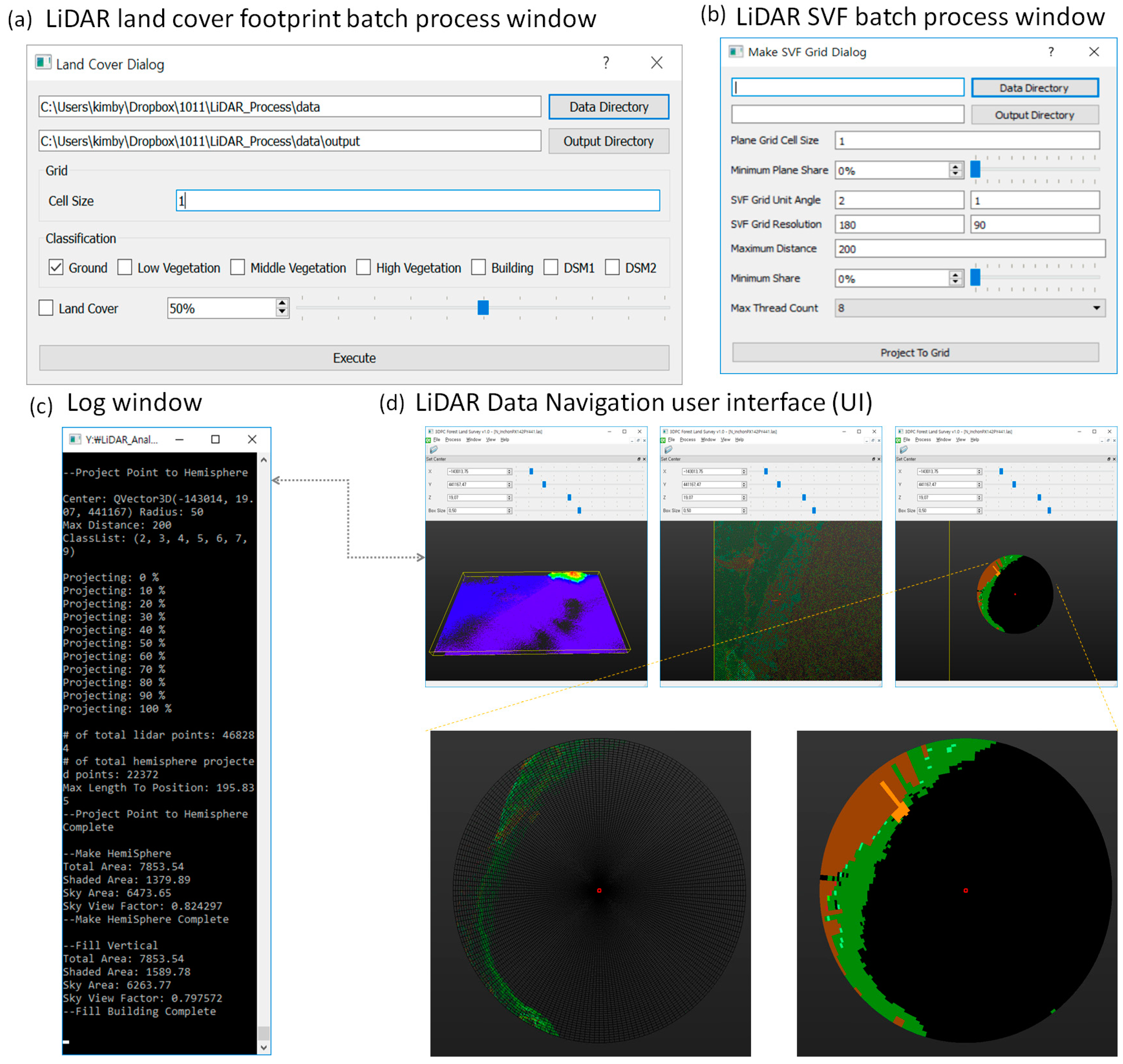Click the open file icon in the third navigation window
Screen dimensions: 1123x1064
(905, 450)
